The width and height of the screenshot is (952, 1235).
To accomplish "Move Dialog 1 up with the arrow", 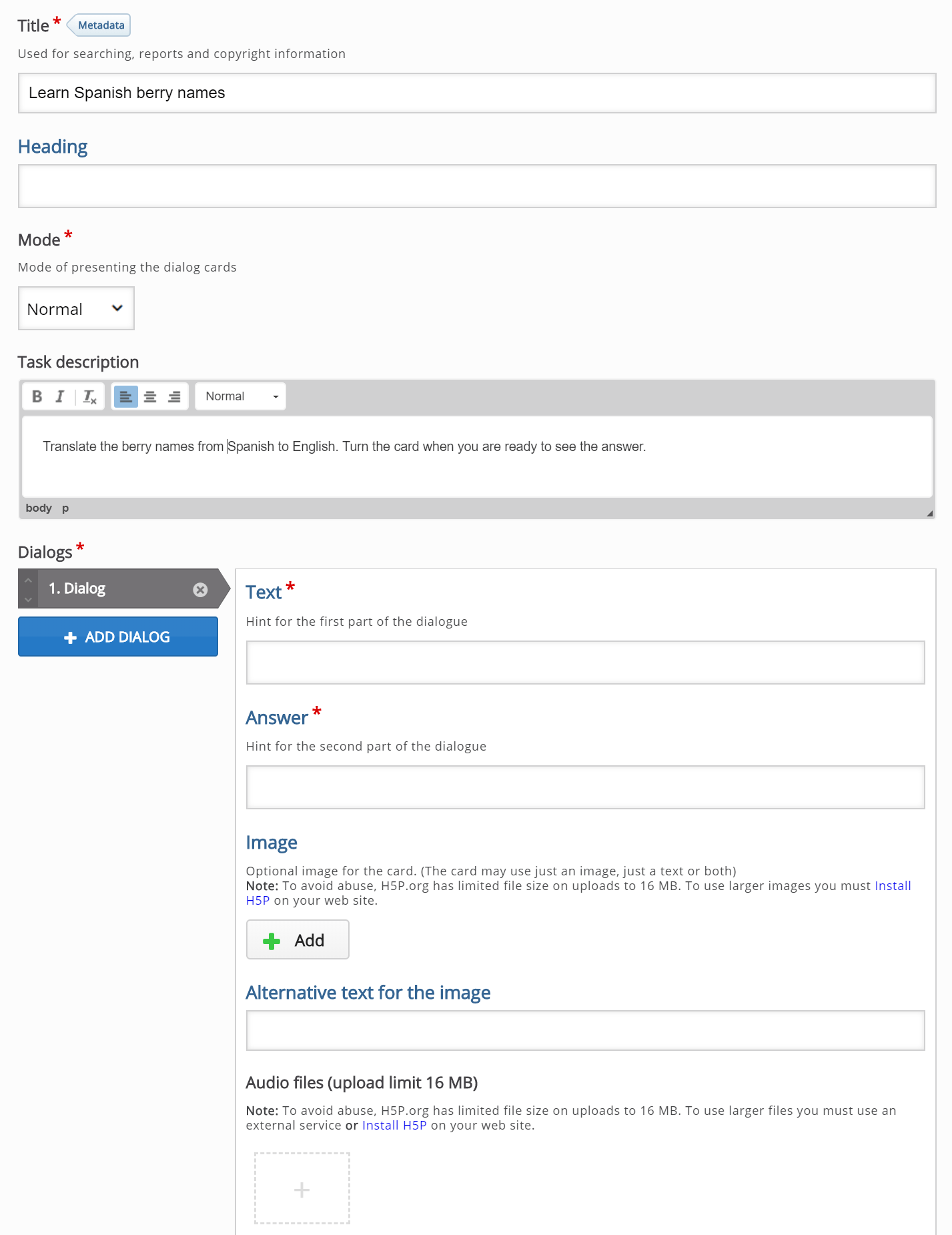I will click(28, 580).
